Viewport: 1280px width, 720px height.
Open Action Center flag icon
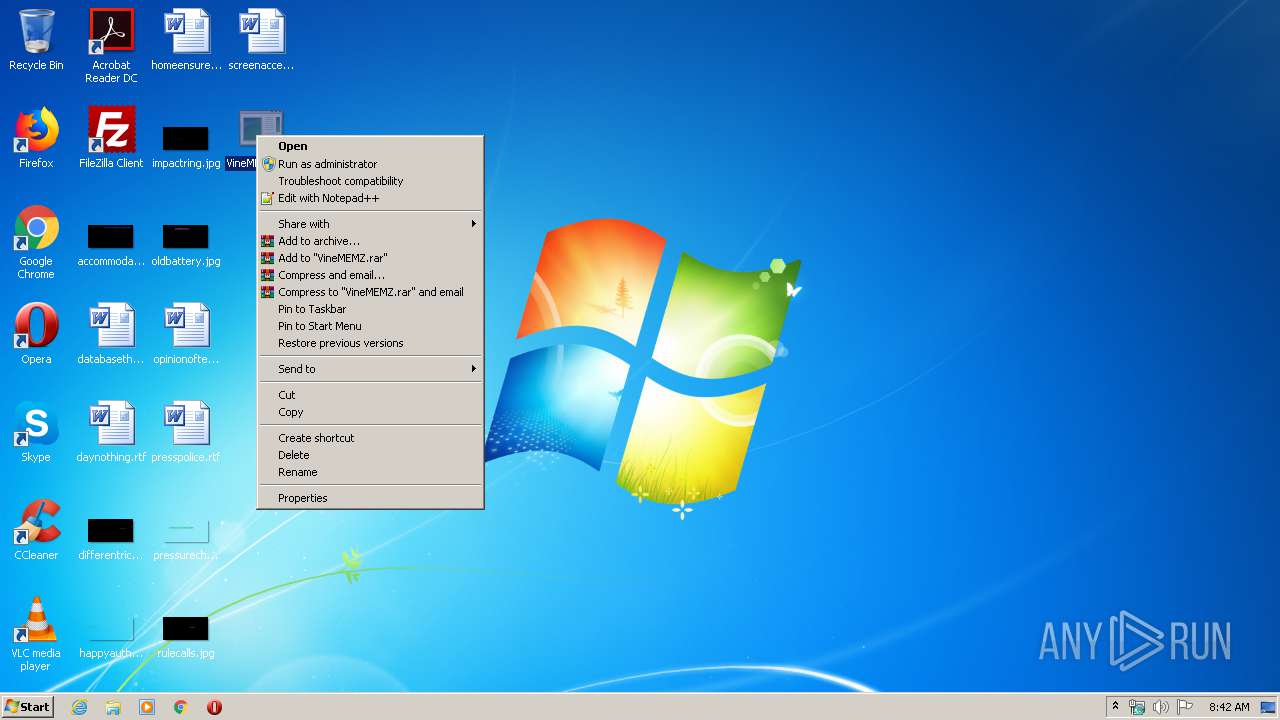tap(1184, 707)
